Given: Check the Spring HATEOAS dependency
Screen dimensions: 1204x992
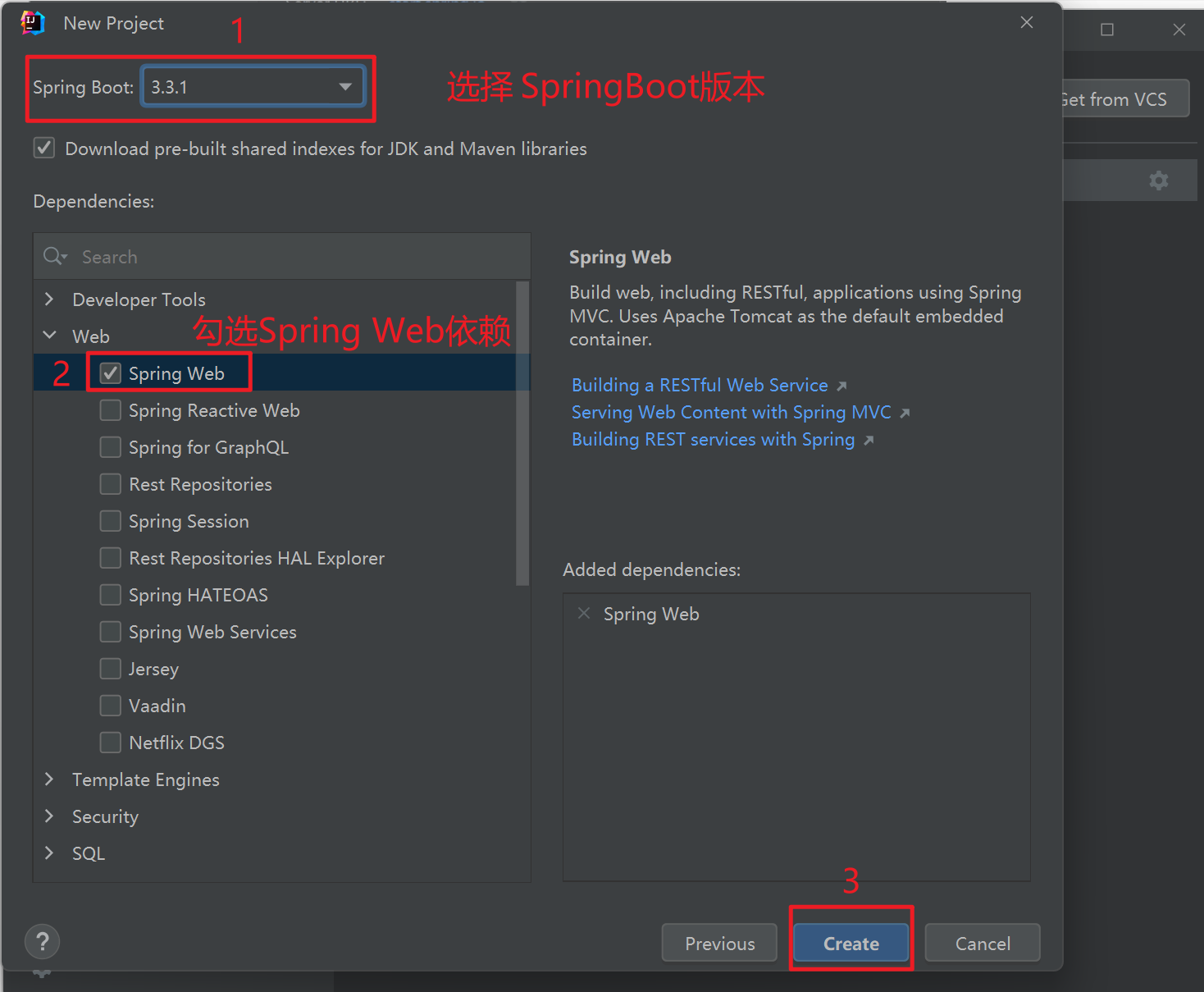Looking at the screenshot, I should 111,595.
